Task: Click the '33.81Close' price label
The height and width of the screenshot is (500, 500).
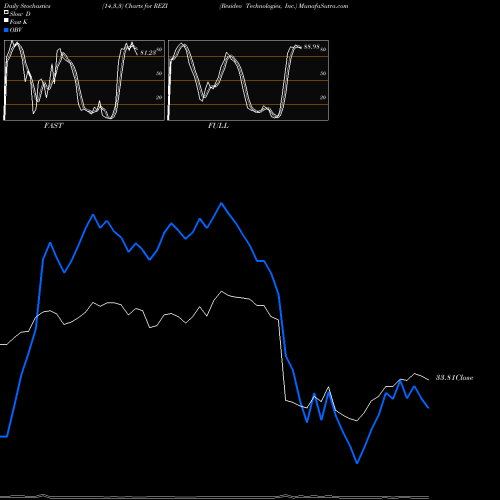Action: [x=455, y=378]
